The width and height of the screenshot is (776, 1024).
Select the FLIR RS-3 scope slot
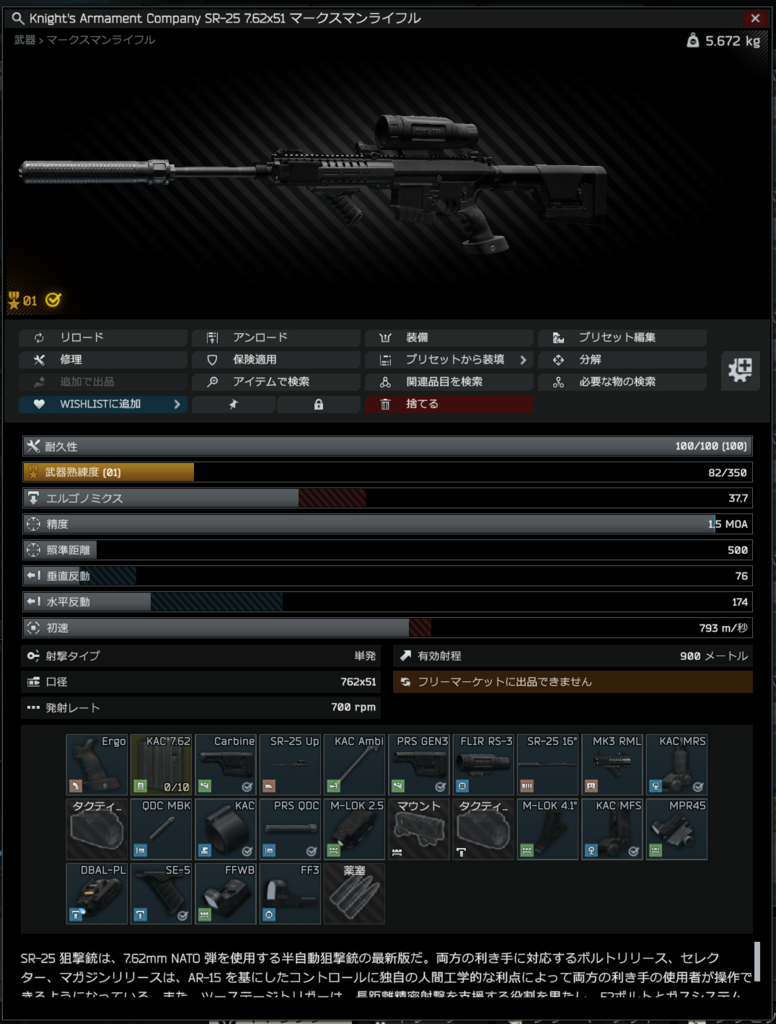(x=483, y=765)
